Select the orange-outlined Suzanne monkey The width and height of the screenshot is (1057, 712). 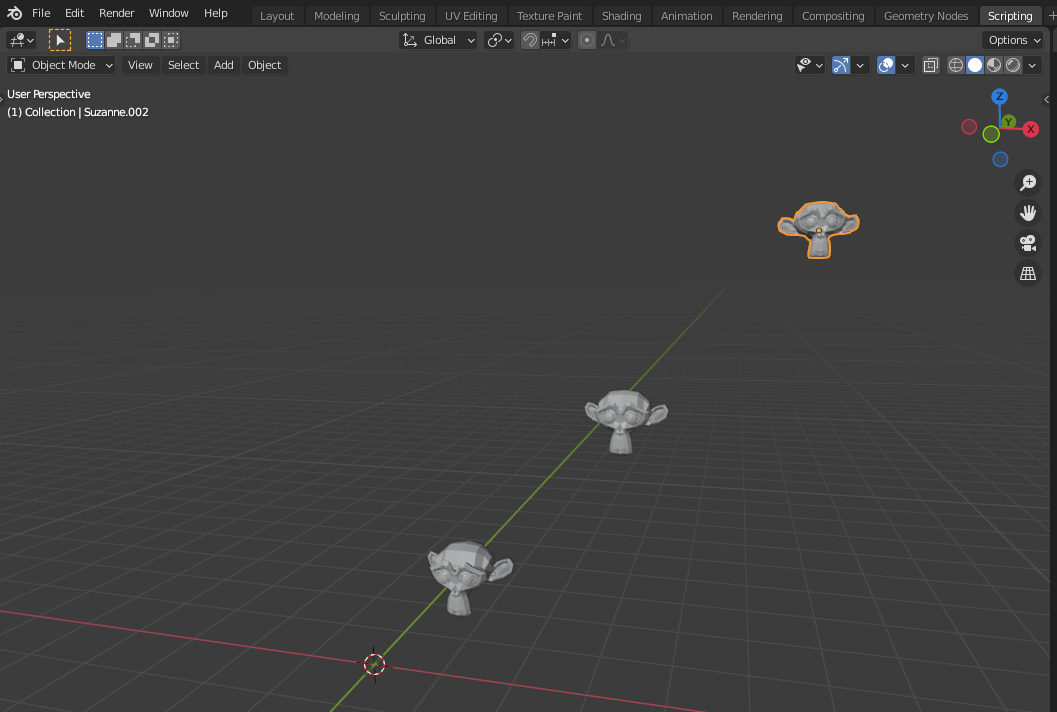(818, 229)
